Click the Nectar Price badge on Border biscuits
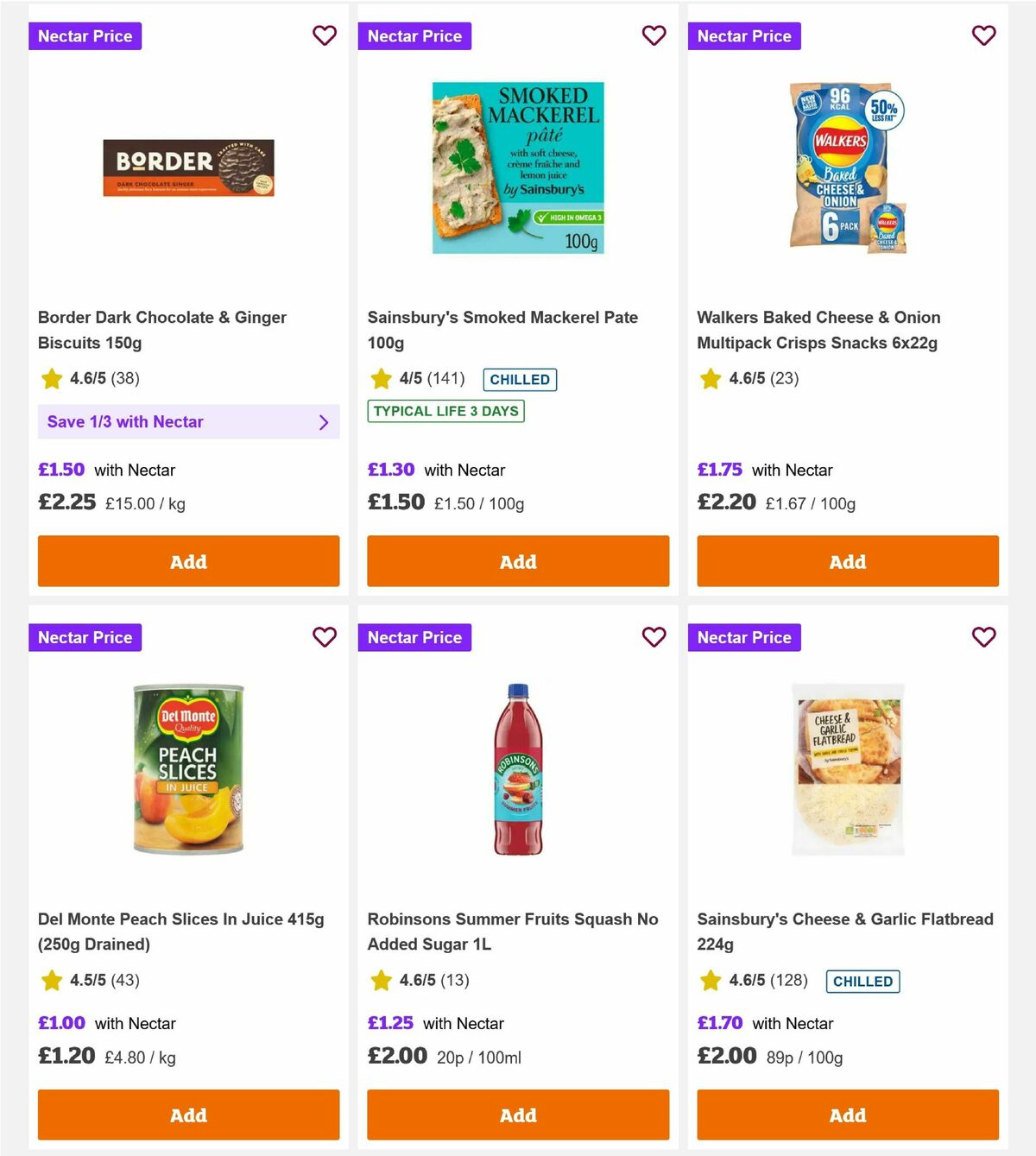Viewport: 1036px width, 1156px height. [85, 35]
